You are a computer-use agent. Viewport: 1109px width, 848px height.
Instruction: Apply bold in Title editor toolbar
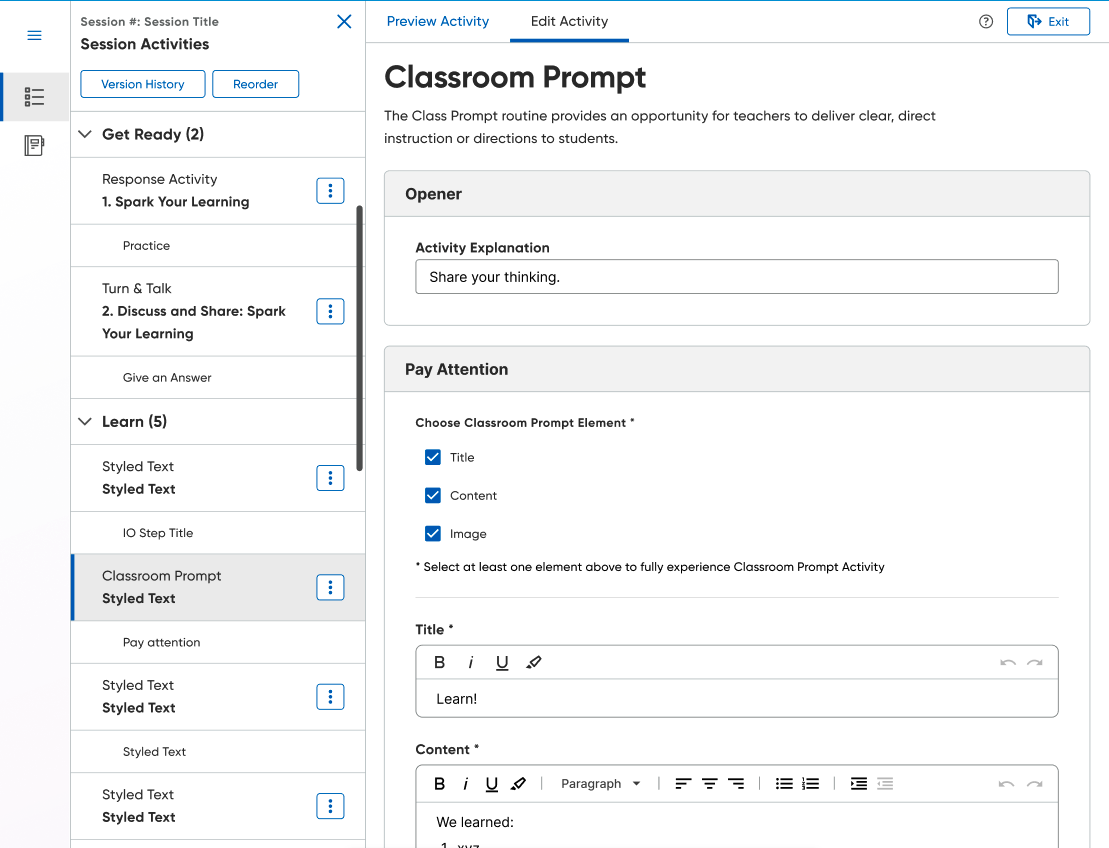pyautogui.click(x=439, y=662)
